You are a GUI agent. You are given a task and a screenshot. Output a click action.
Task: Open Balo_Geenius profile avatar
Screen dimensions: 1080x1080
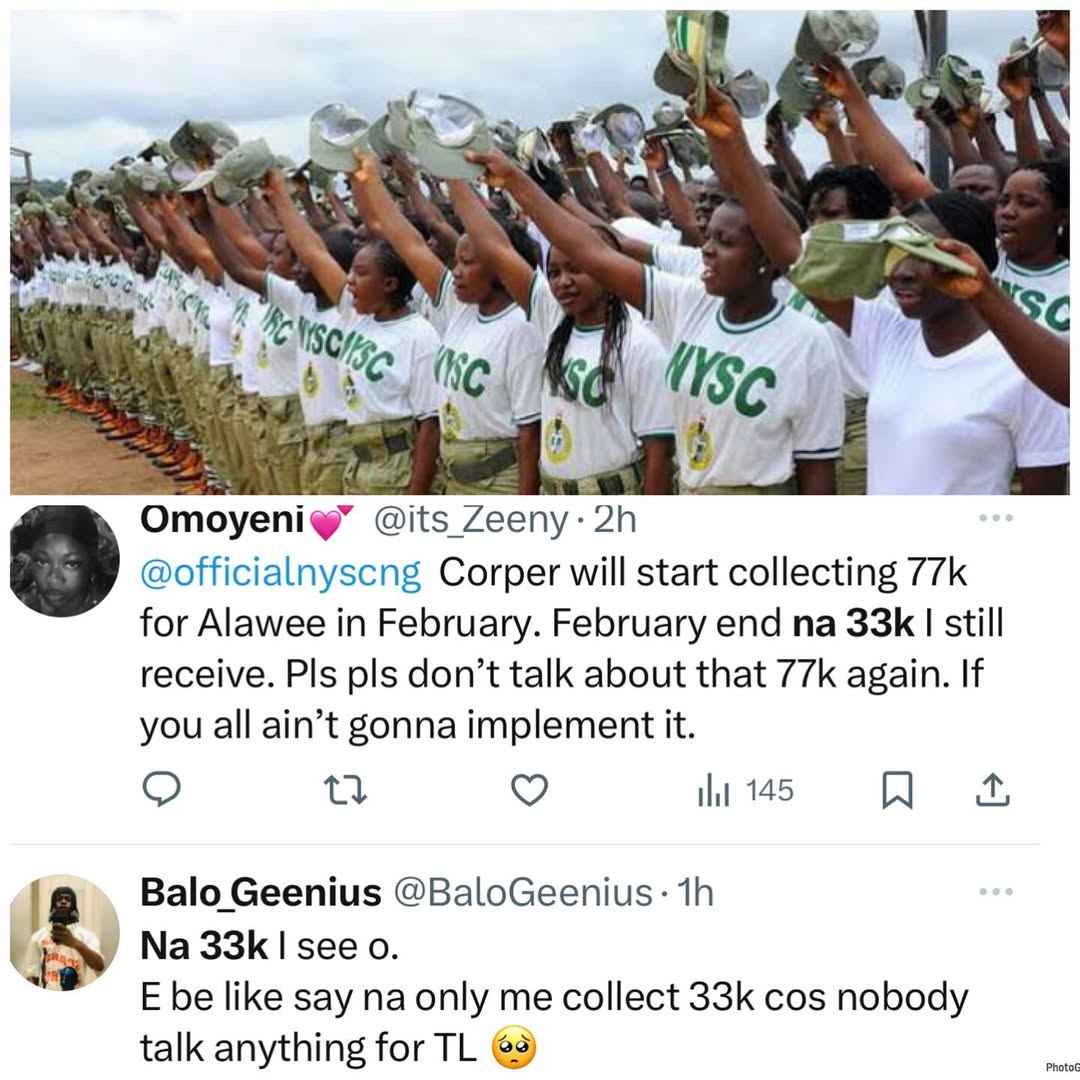(x=65, y=933)
